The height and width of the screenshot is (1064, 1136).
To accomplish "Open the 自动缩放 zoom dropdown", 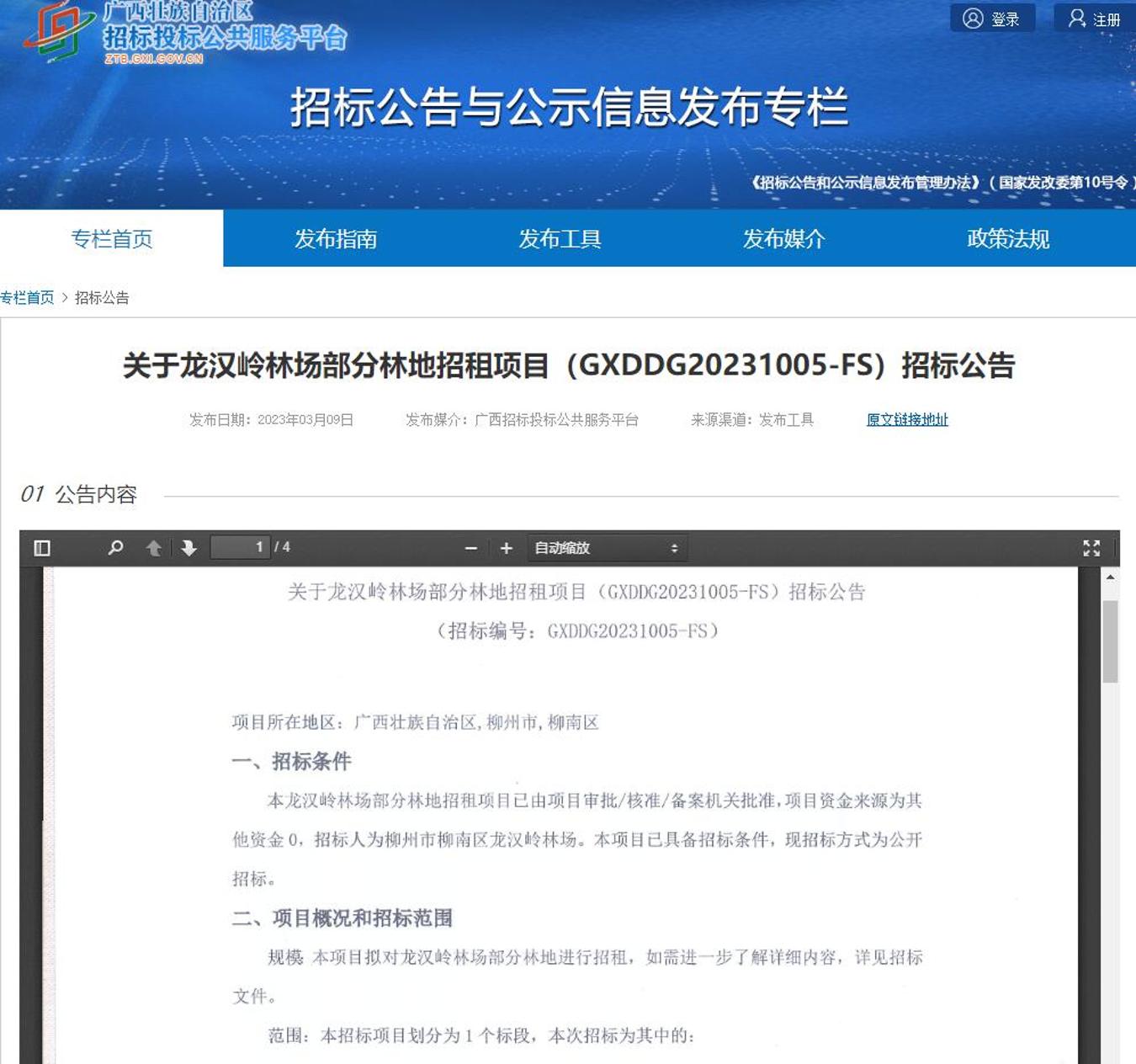I will 606,548.
